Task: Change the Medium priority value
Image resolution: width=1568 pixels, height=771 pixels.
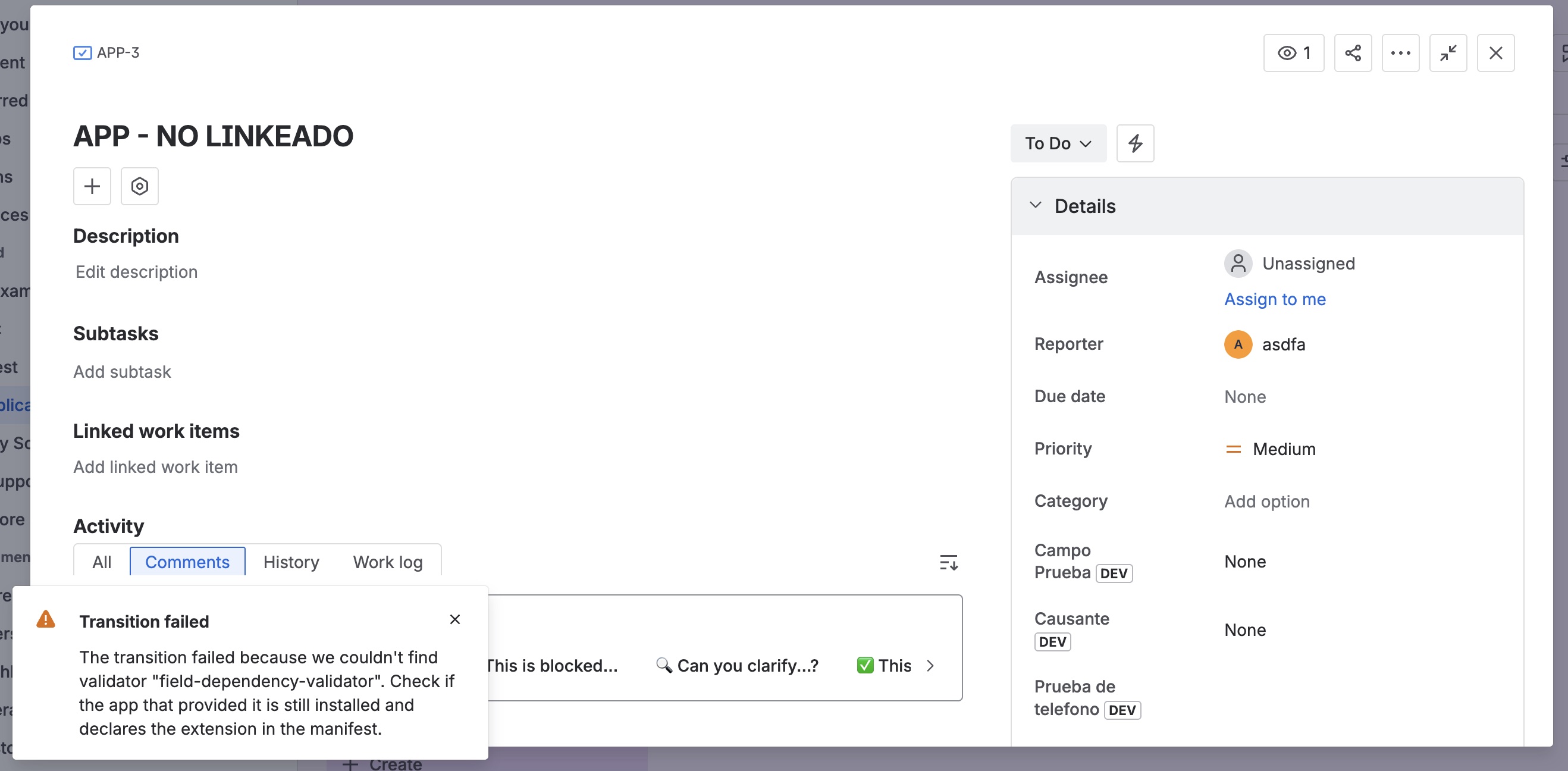Action: coord(1271,449)
